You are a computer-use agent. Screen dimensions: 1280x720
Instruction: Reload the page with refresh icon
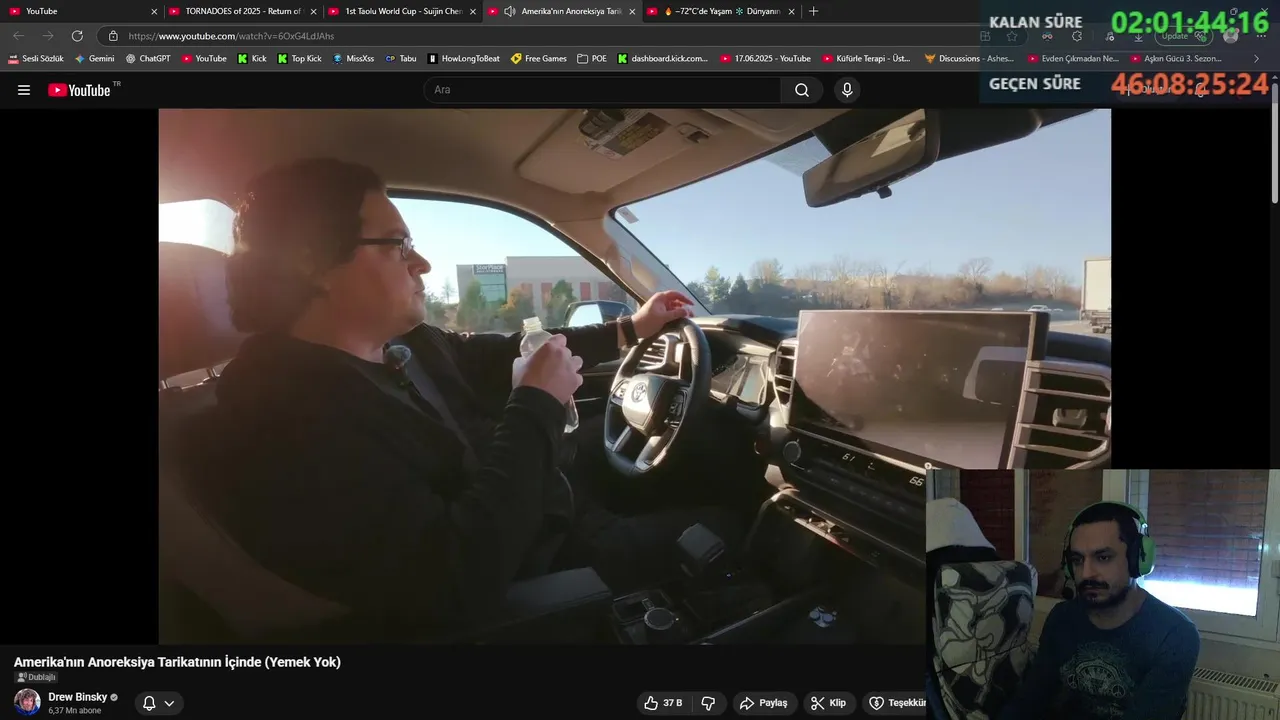(x=77, y=36)
